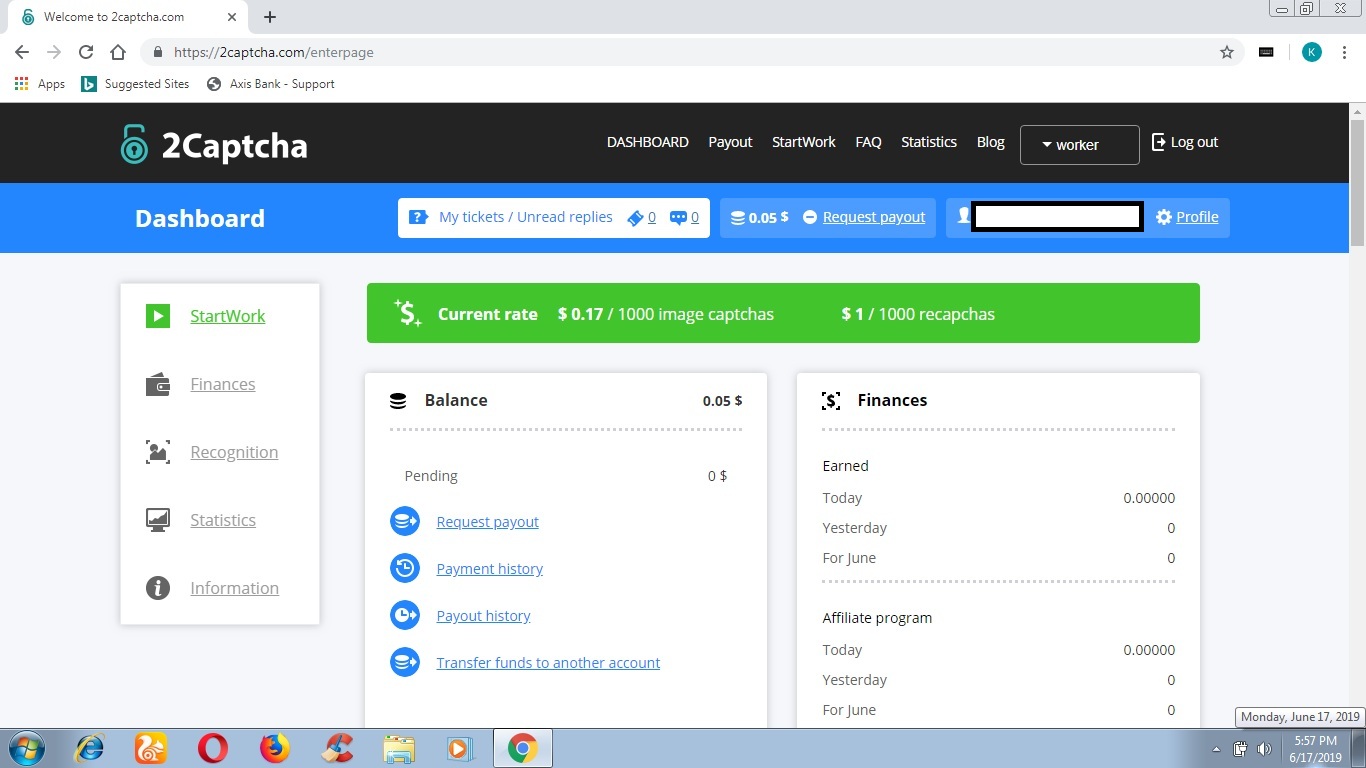Open Payout in top navigation
The height and width of the screenshot is (768, 1366).
[730, 142]
